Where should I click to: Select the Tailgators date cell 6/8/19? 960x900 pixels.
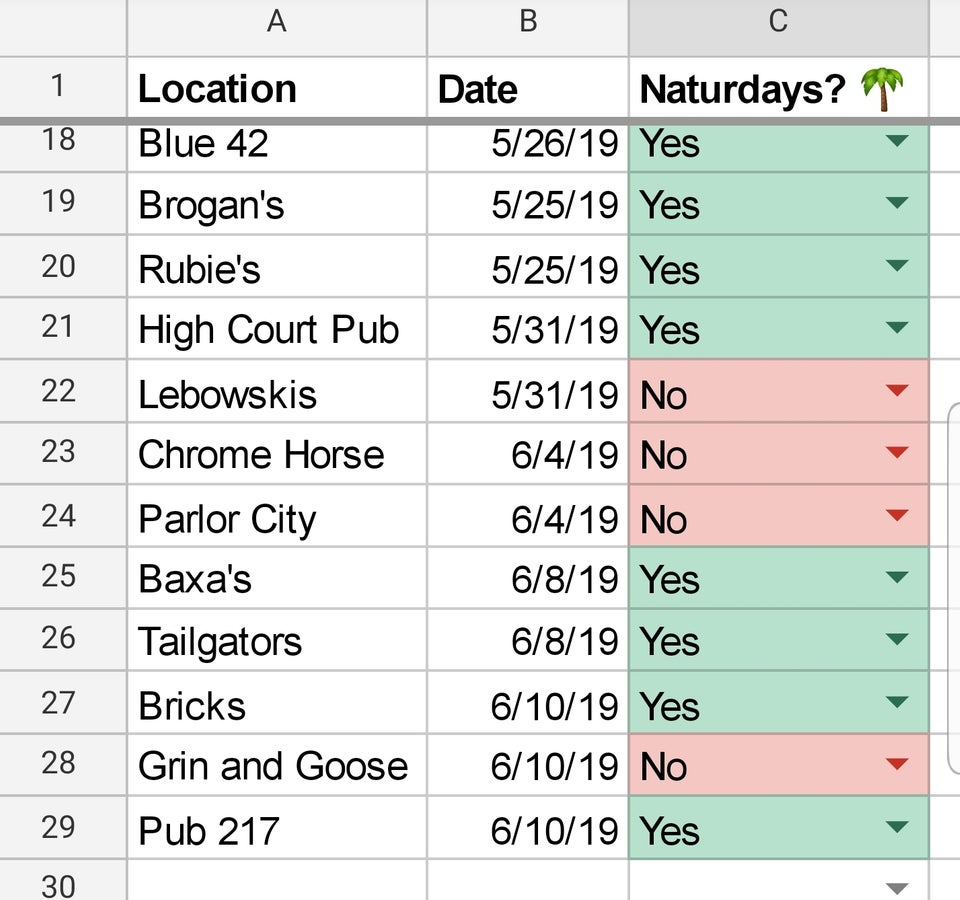pos(528,640)
